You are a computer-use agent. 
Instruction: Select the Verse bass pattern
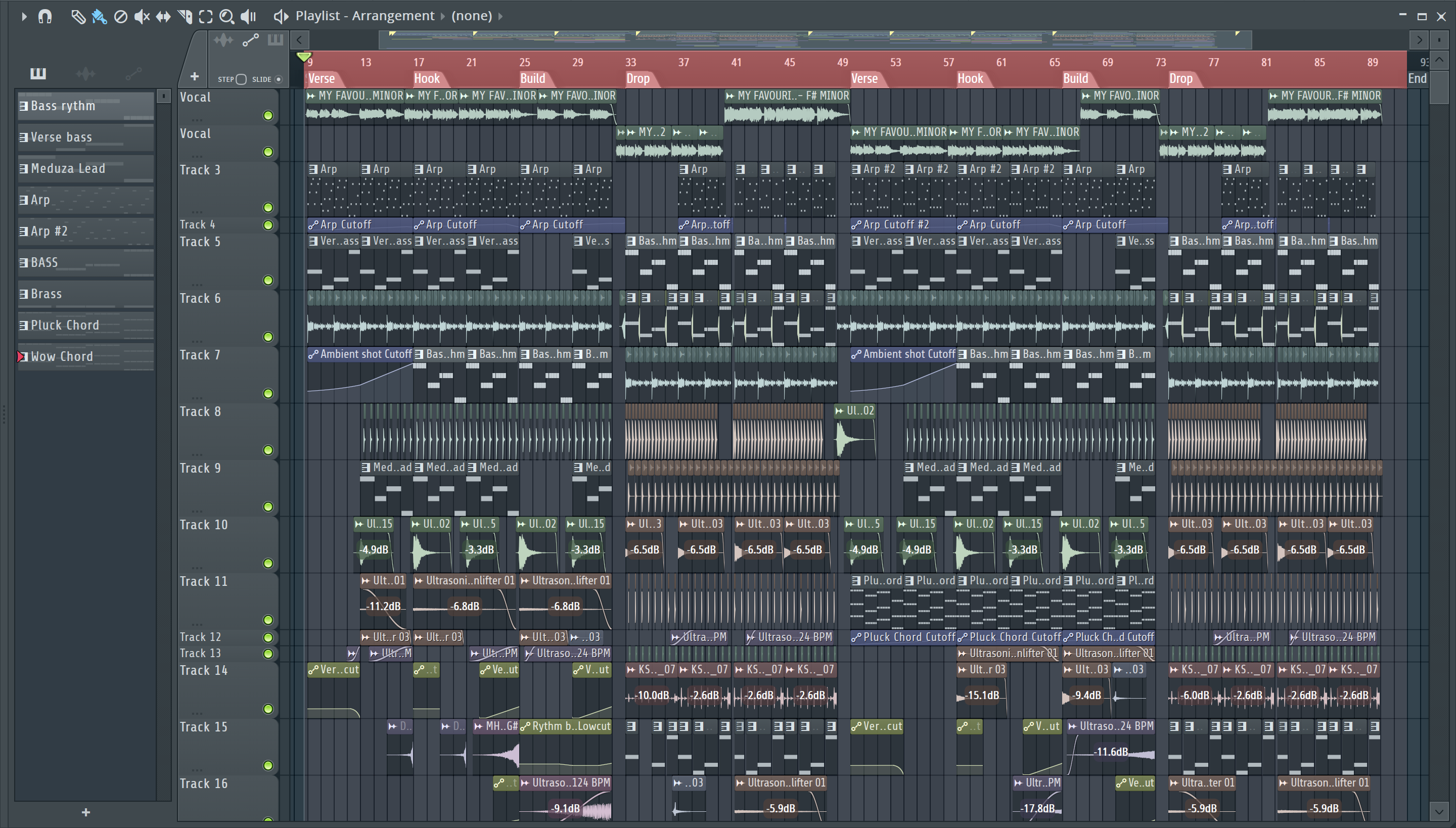86,137
